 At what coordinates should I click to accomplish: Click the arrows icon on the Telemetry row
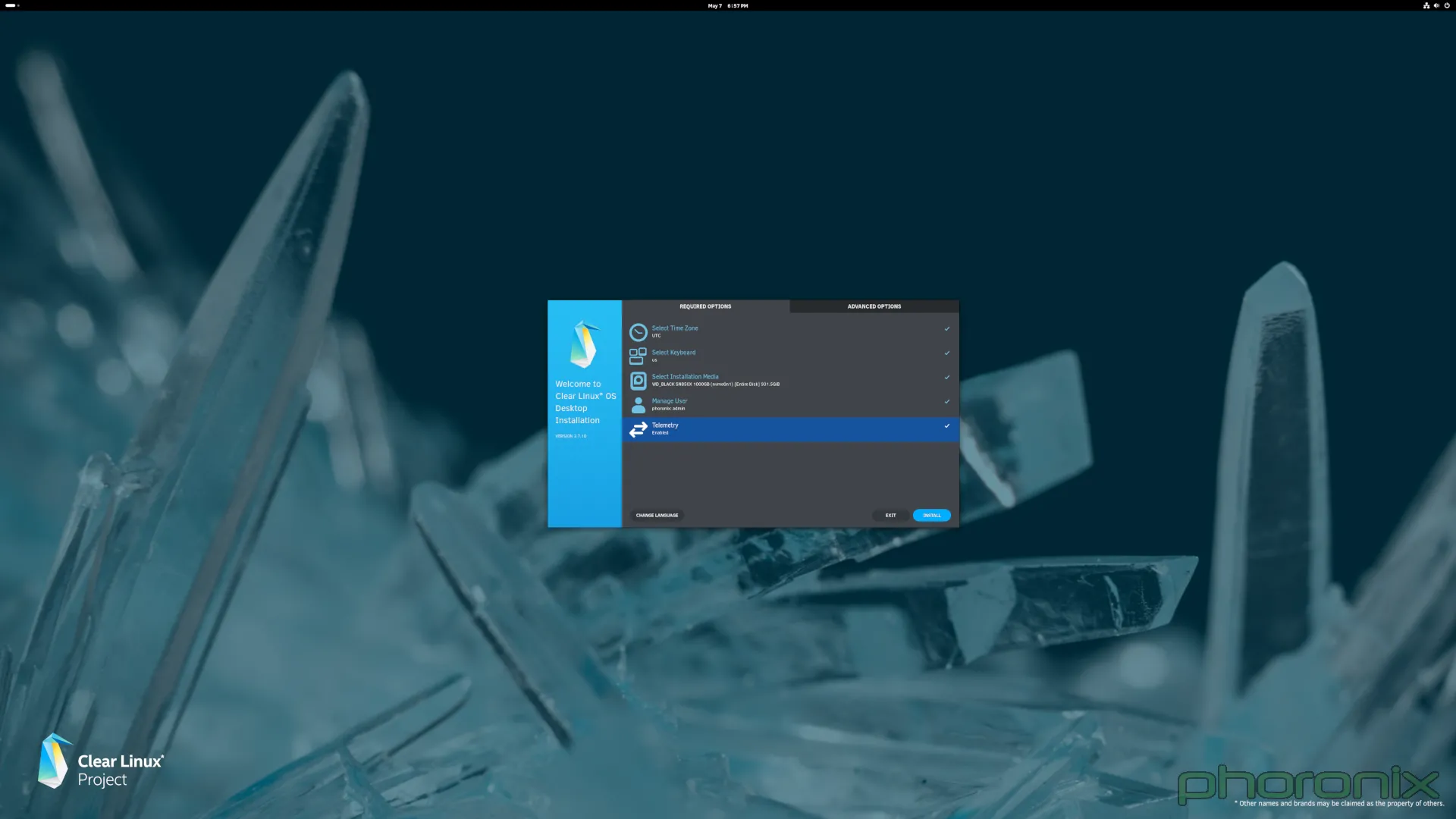pos(639,429)
